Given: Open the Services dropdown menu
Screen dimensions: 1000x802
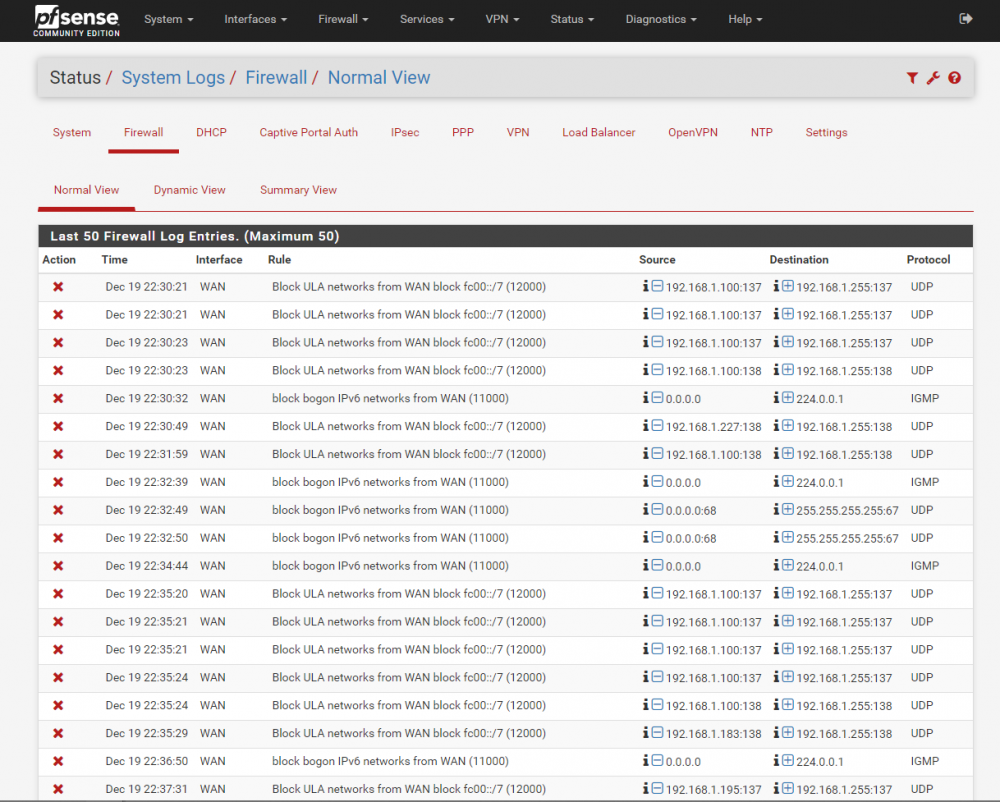Looking at the screenshot, I should tap(426, 19).
